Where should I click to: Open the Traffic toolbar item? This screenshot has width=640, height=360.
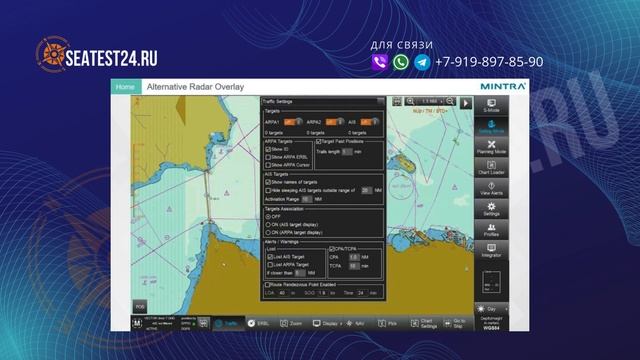(x=227, y=323)
